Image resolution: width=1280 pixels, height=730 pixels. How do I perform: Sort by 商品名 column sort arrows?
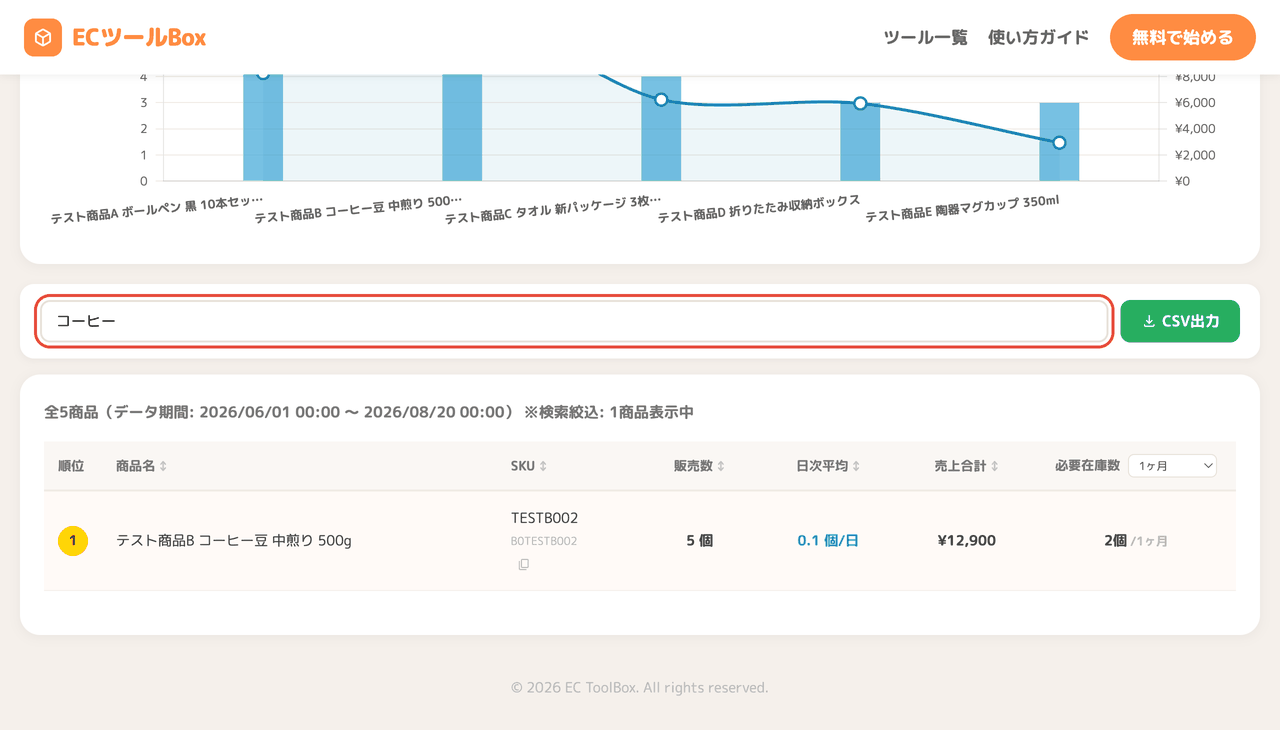click(163, 466)
